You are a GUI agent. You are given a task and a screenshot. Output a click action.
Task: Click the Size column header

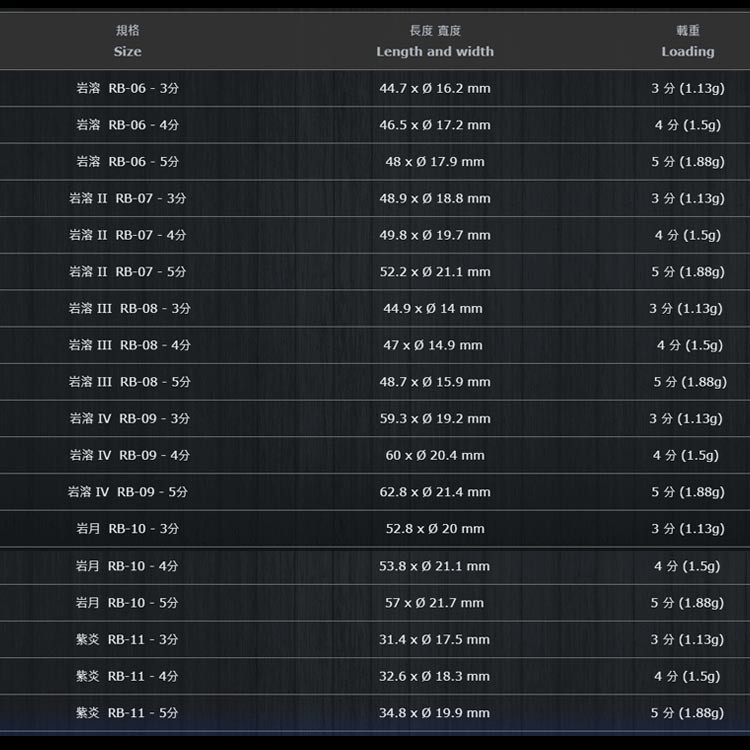(x=128, y=51)
